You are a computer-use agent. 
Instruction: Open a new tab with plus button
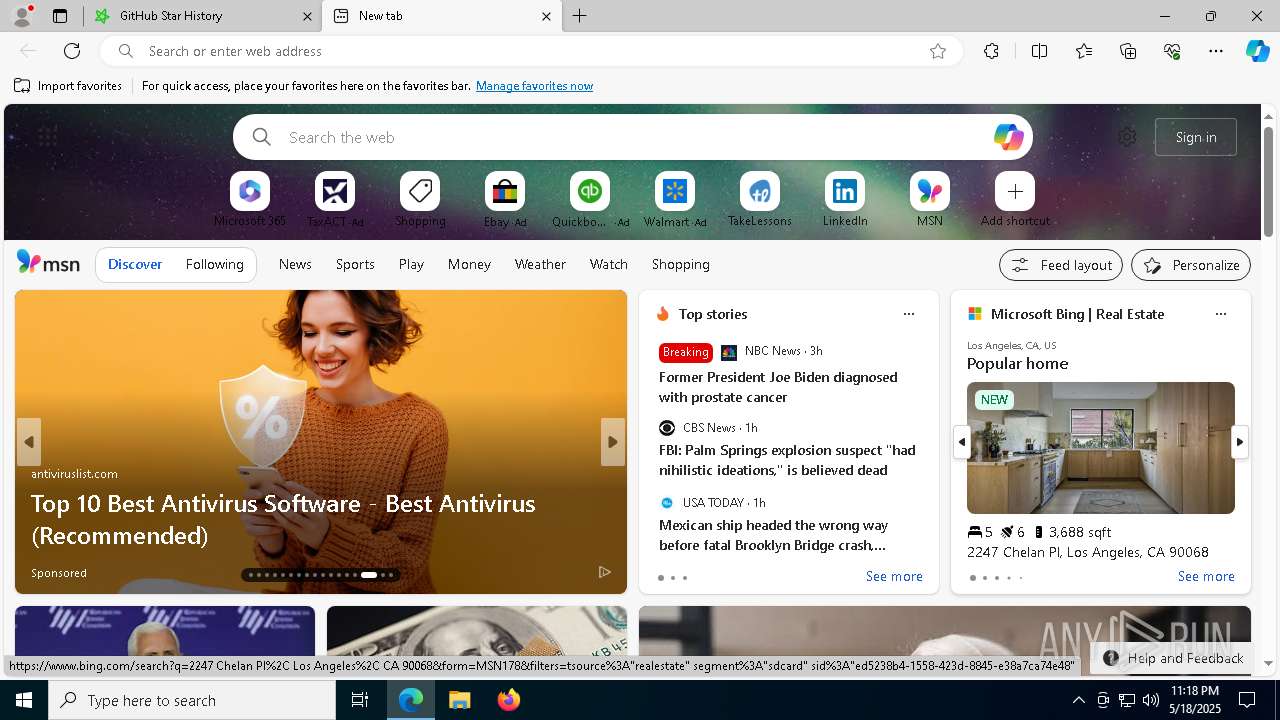(x=580, y=16)
